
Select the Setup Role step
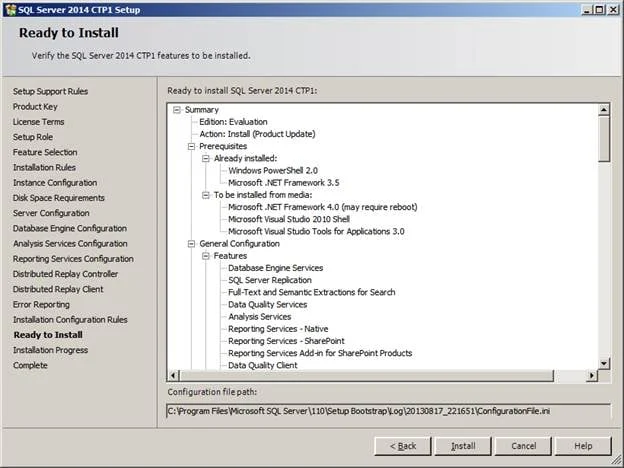(x=33, y=137)
